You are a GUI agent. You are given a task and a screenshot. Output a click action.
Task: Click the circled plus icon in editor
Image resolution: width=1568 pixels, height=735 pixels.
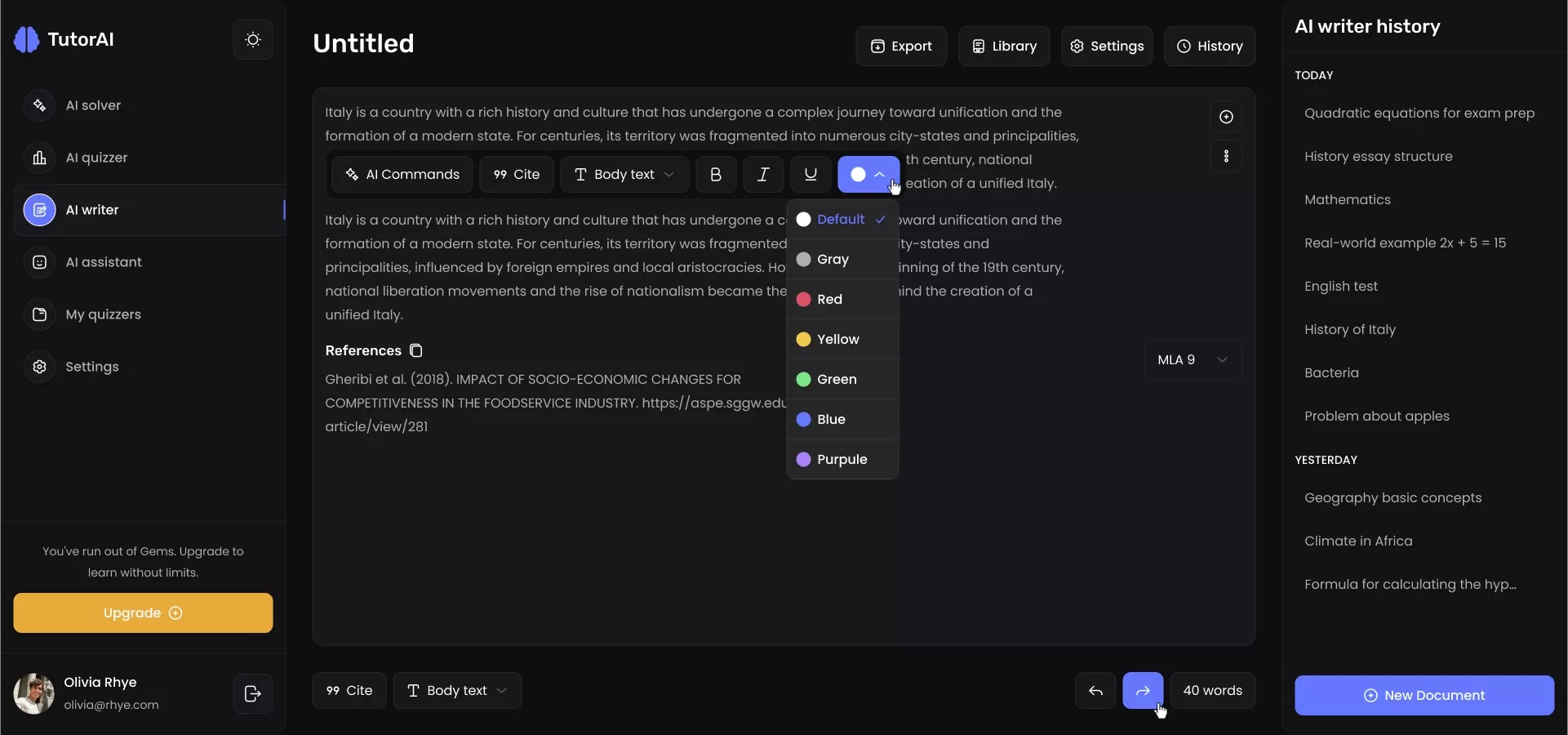[1226, 117]
